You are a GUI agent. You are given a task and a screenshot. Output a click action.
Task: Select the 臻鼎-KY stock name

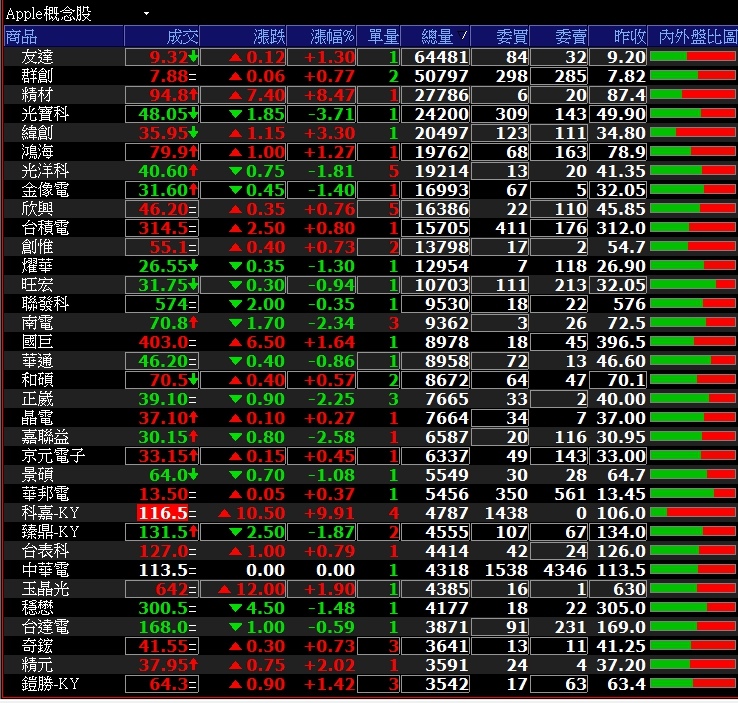(x=50, y=532)
